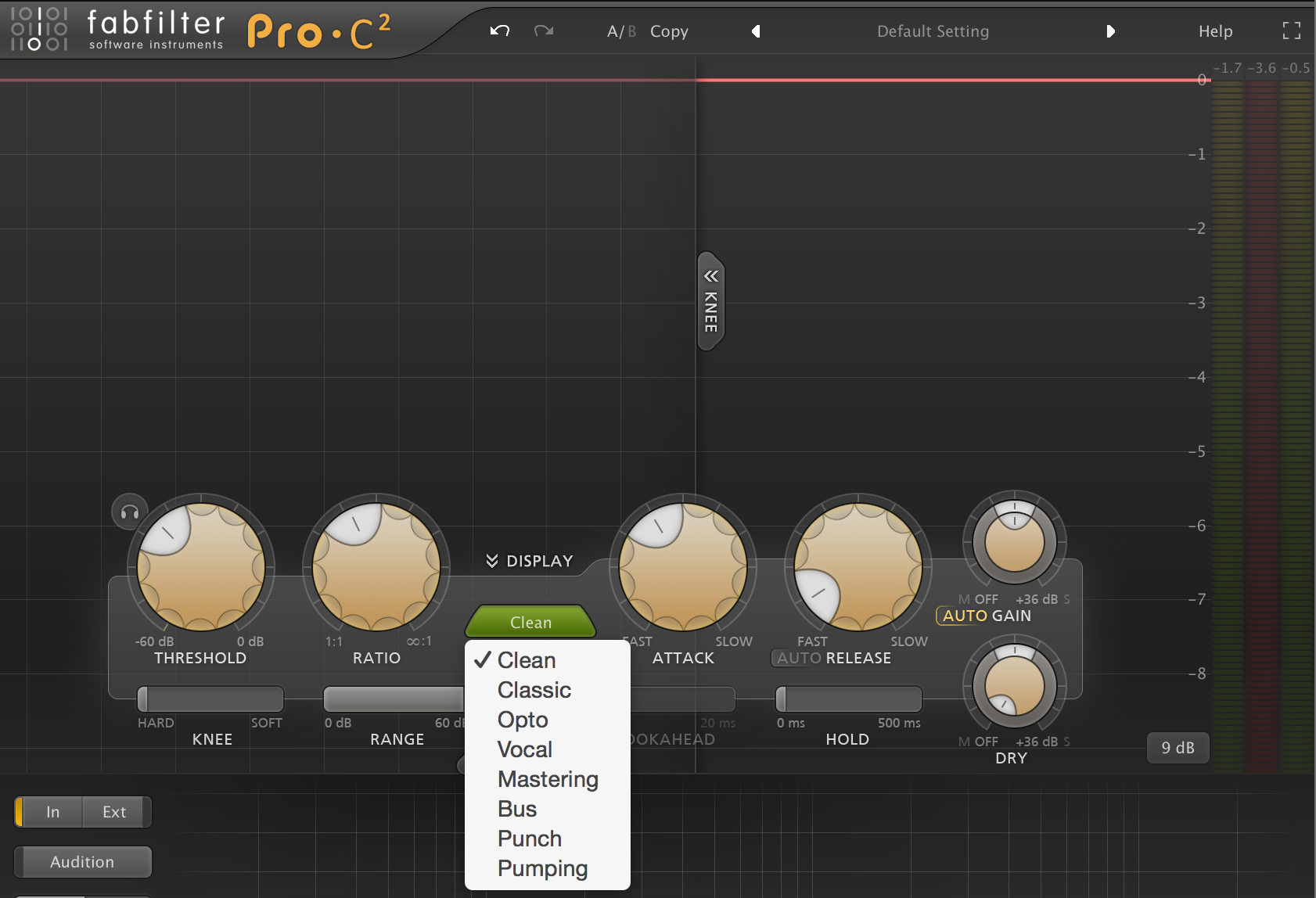
Task: Toggle full screen mode icon
Action: (x=1292, y=31)
